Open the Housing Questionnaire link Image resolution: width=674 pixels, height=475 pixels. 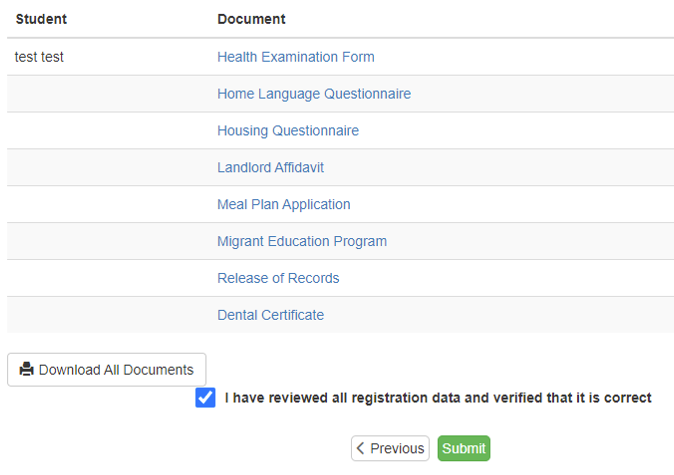(287, 131)
